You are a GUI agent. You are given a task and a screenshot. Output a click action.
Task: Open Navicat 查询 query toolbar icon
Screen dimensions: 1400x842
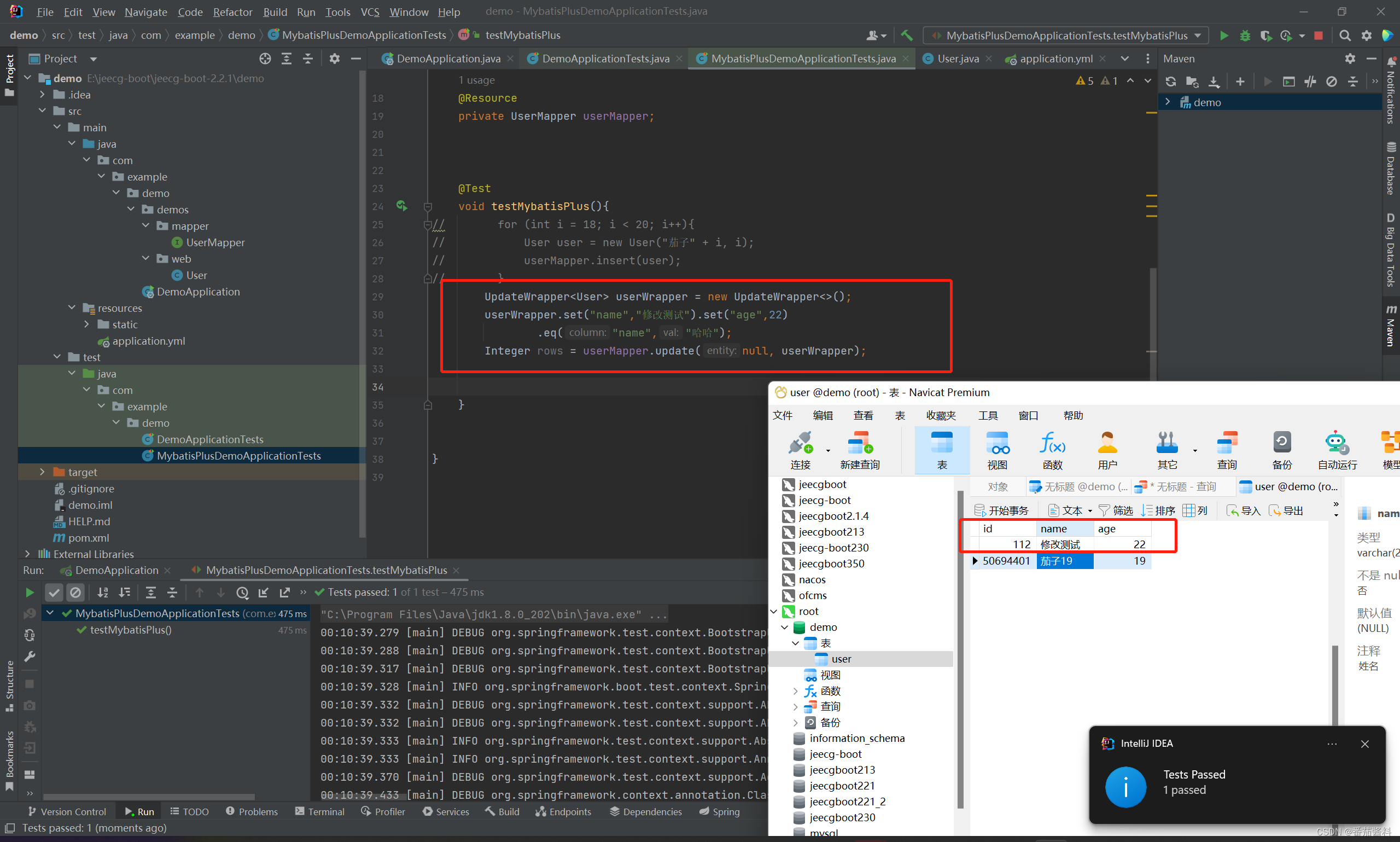point(1227,450)
